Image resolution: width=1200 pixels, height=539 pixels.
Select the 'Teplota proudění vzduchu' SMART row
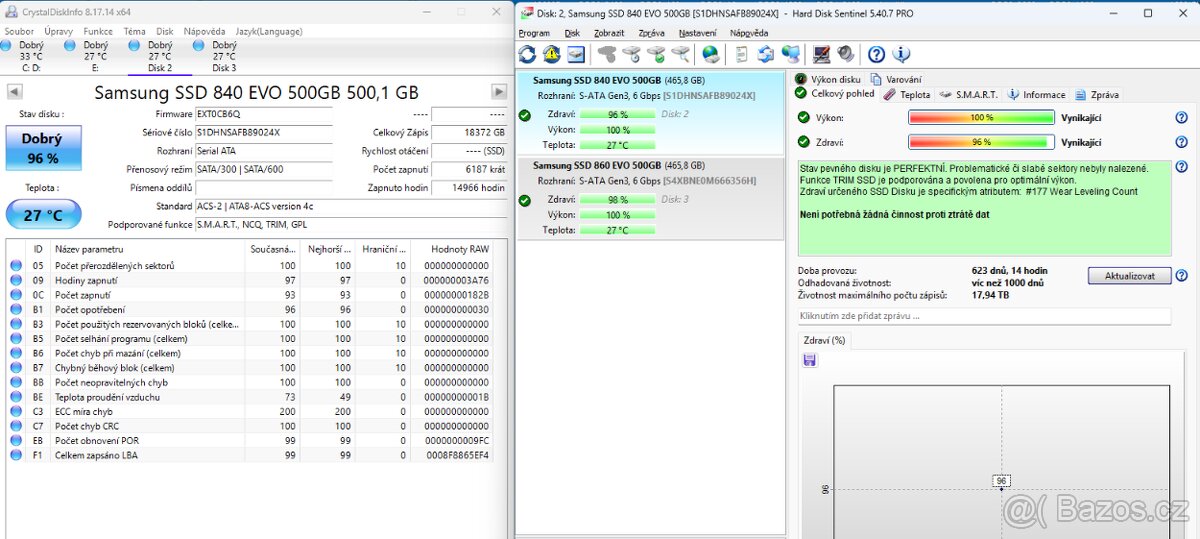tap(251, 396)
